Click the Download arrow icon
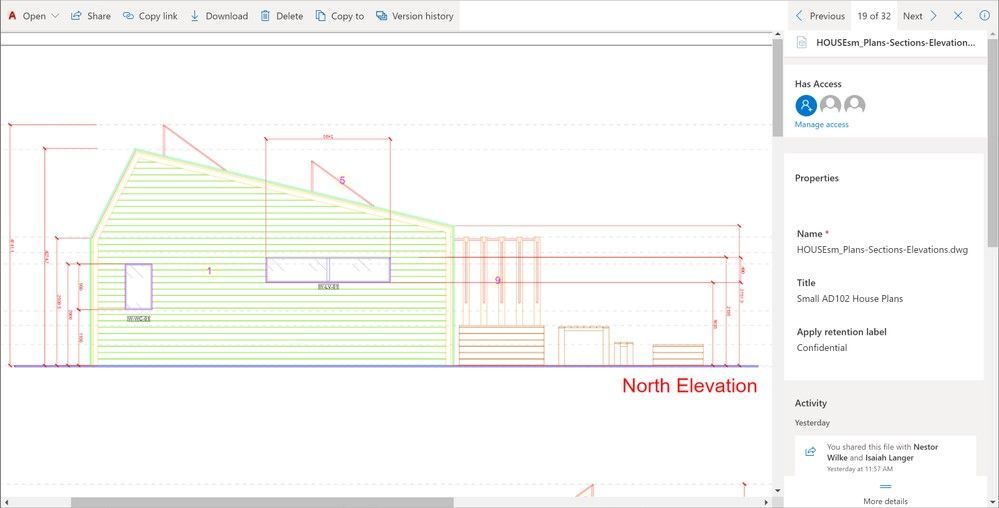Screen dimensions: 999x508 195,16
